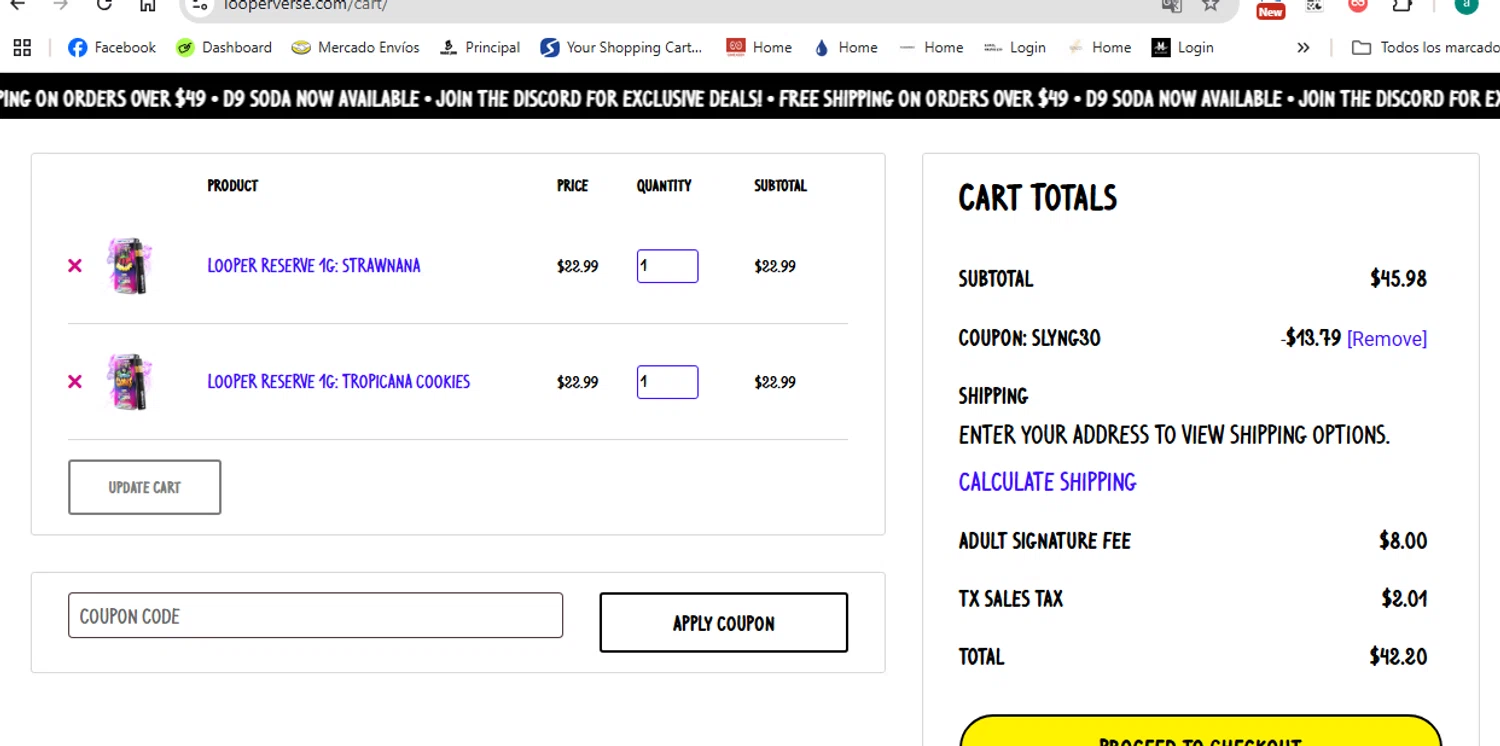Remove Tropicana Cookies item with the X icon

pyautogui.click(x=75, y=382)
